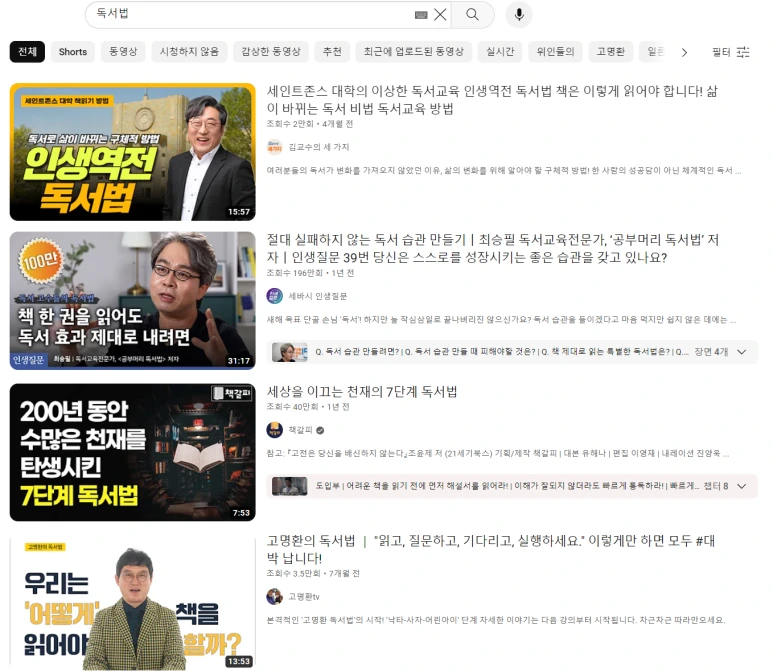This screenshot has width=773, height=671.
Task: Go to 고명환tv channel name link
Action: (304, 597)
